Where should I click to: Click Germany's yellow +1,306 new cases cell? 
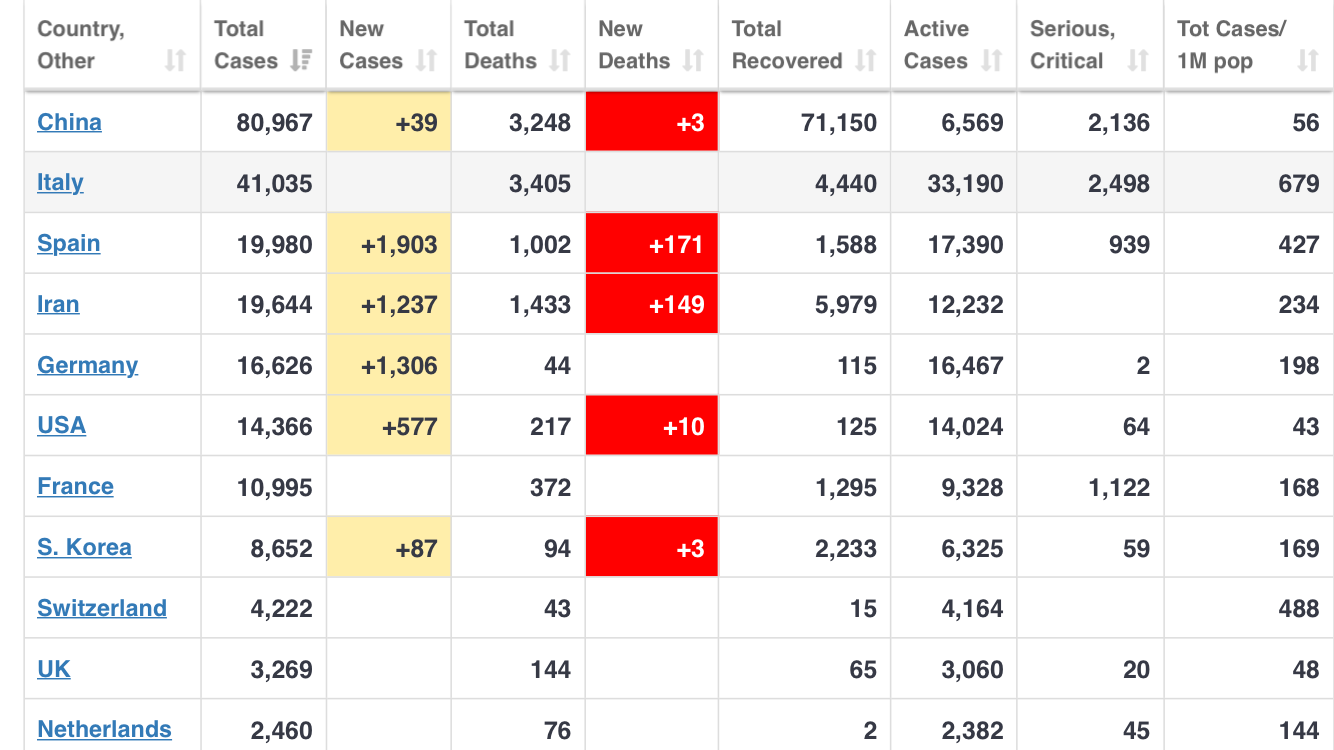coord(389,366)
